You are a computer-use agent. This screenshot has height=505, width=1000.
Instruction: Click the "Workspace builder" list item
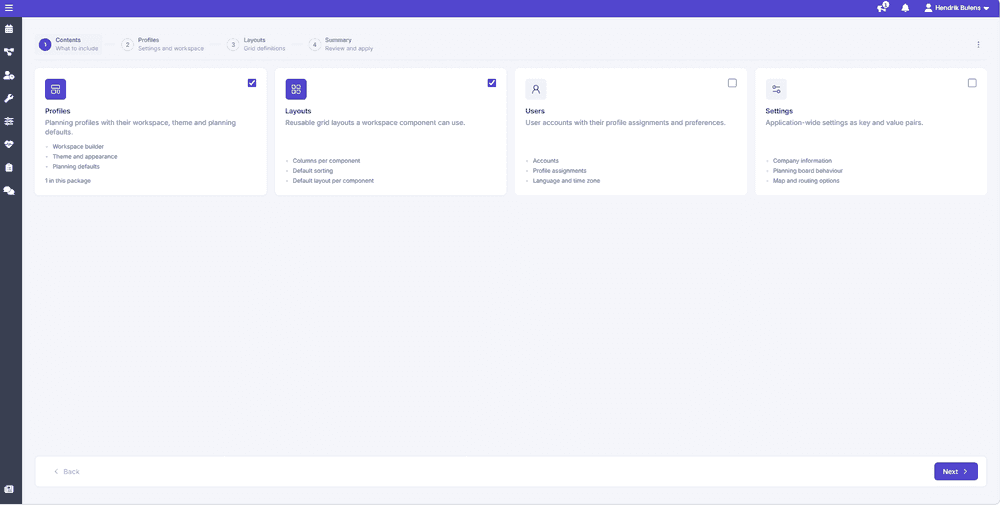78,147
